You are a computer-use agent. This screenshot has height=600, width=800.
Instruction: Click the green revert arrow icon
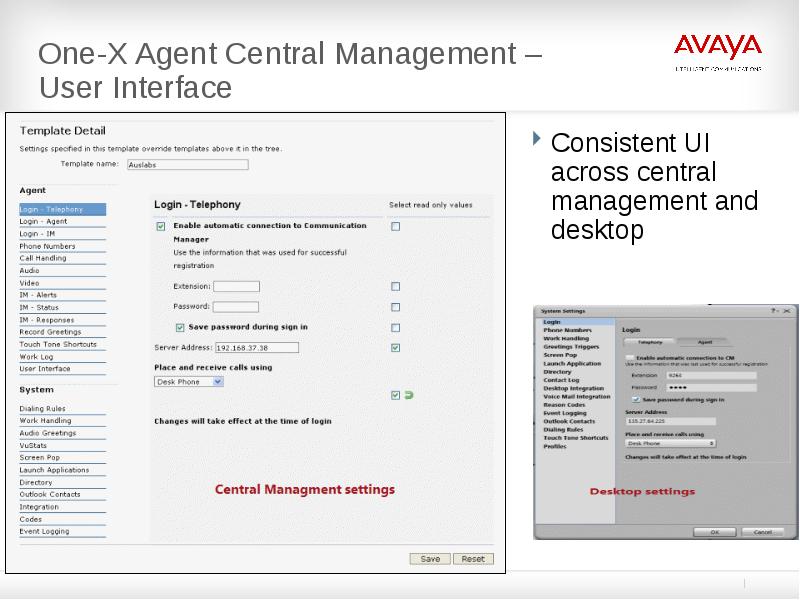pyautogui.click(x=409, y=395)
